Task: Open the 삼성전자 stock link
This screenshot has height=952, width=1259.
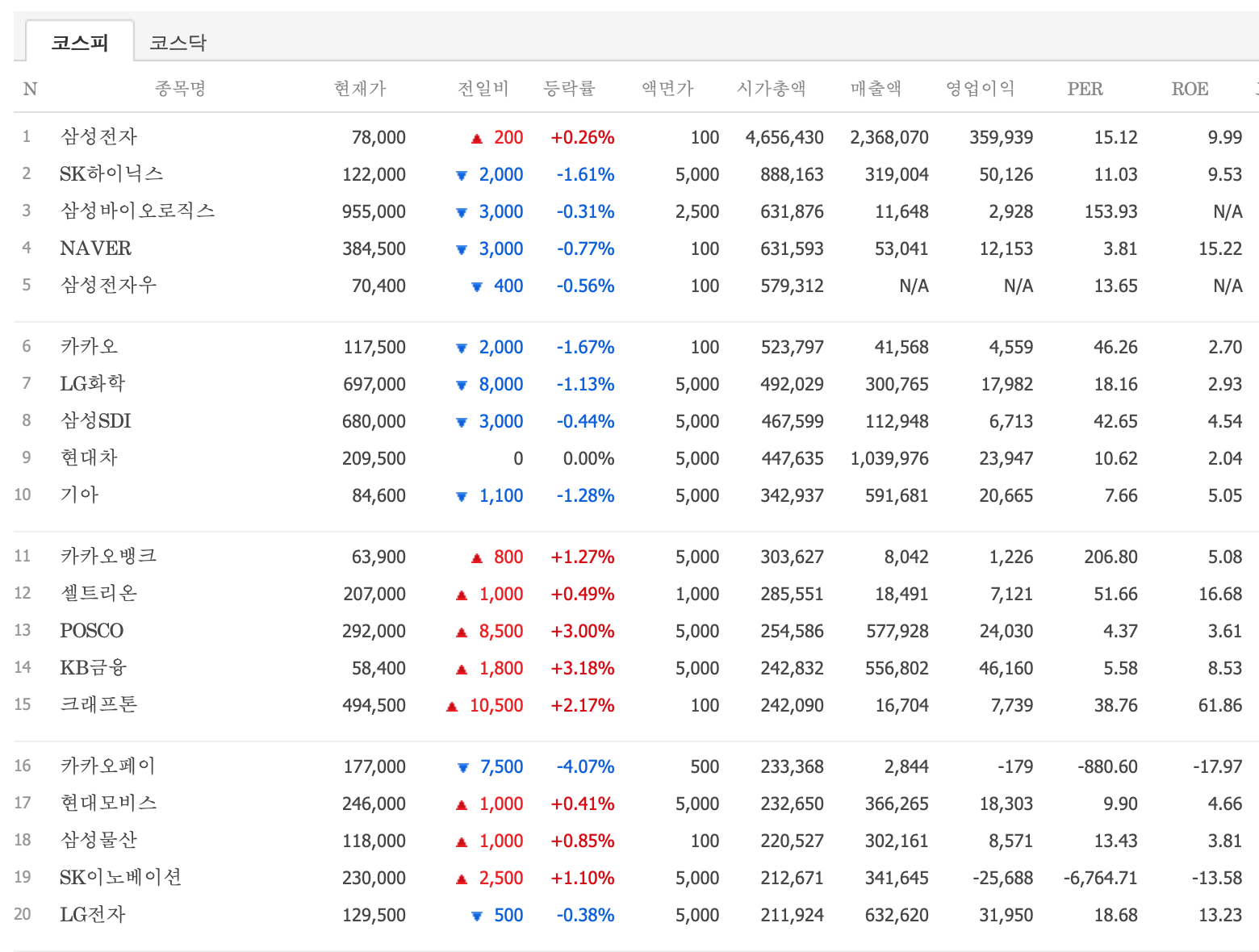Action: click(98, 137)
